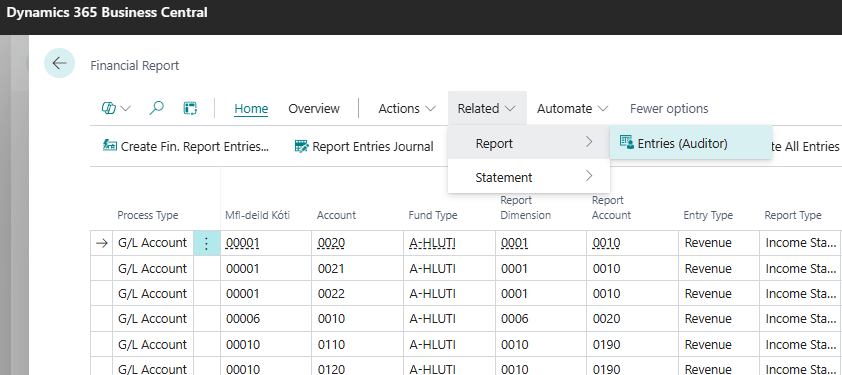The height and width of the screenshot is (375, 842).
Task: Click the Entries (Auditor) icon
Action: coord(627,142)
